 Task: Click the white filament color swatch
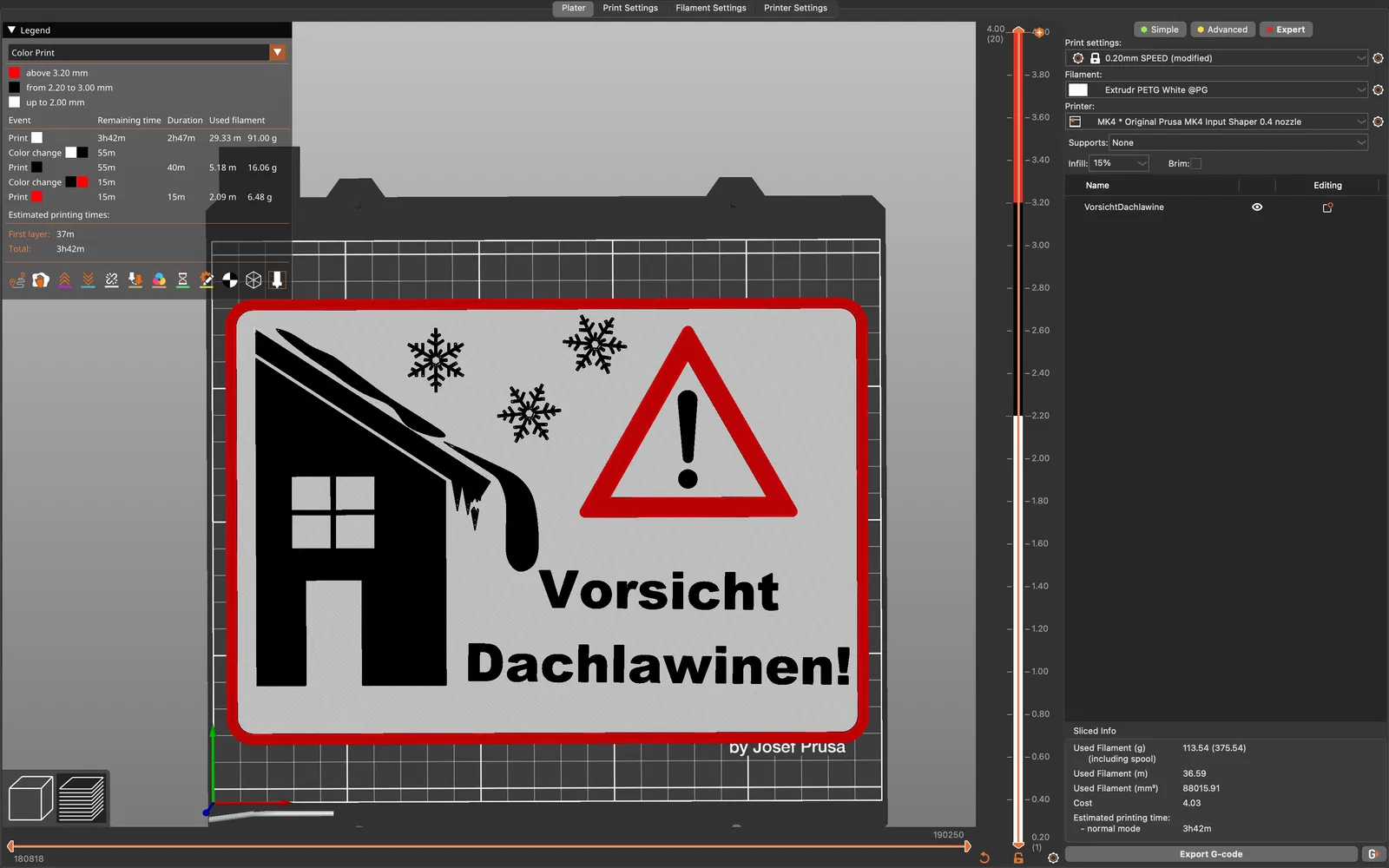coord(1078,89)
